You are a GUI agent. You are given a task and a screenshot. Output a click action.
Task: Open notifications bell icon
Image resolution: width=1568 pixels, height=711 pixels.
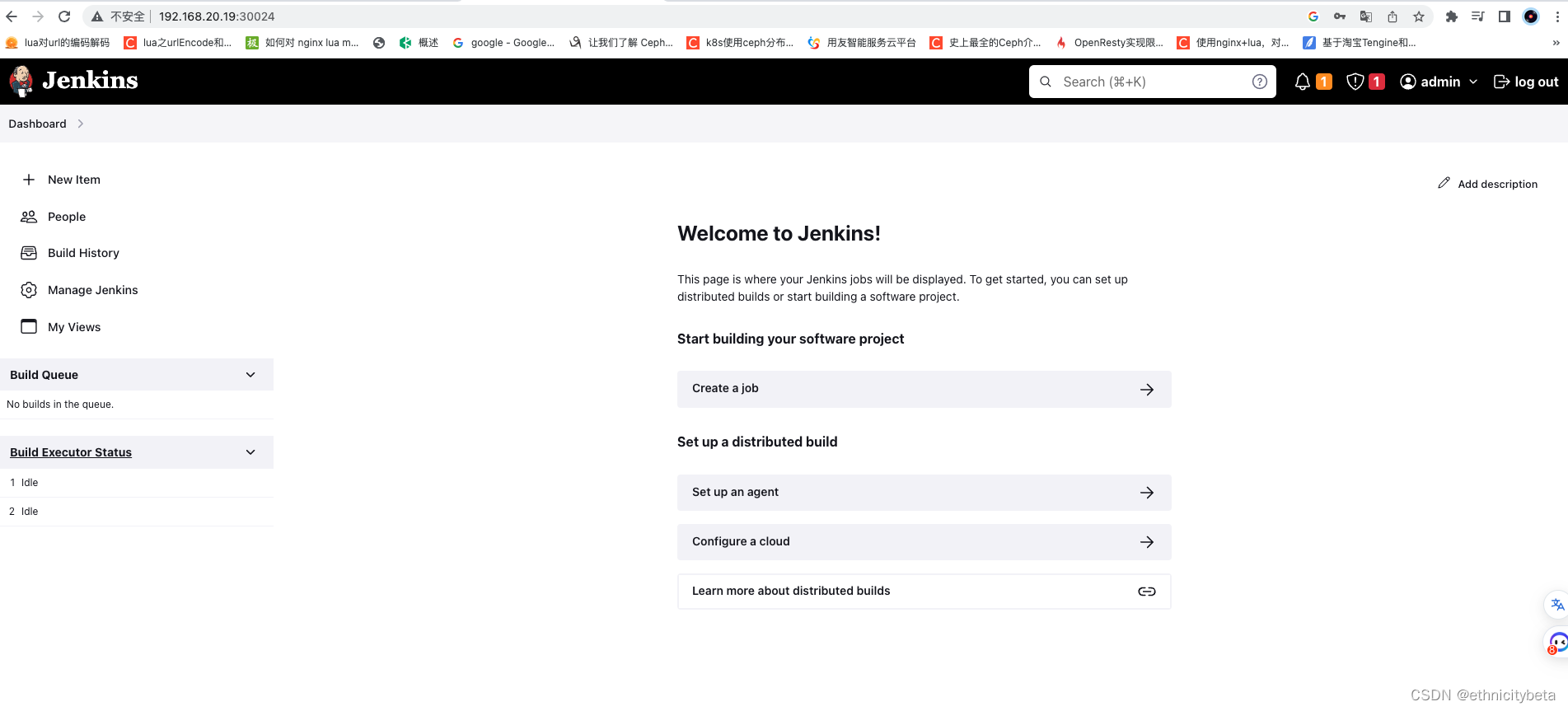click(1303, 82)
